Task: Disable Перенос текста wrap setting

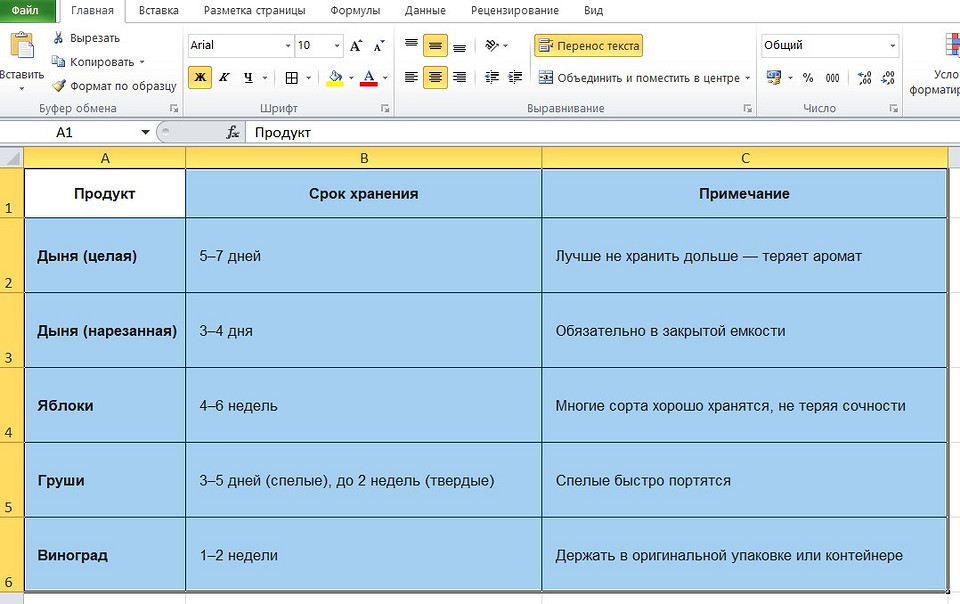Action: point(590,45)
